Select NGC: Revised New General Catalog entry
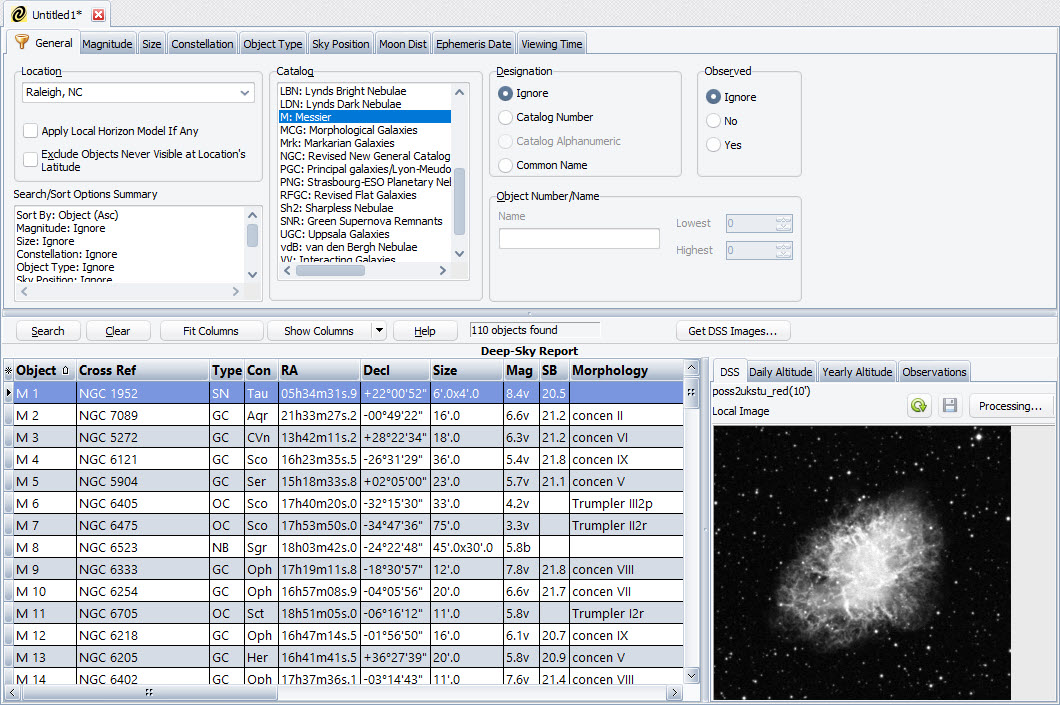 coord(364,156)
